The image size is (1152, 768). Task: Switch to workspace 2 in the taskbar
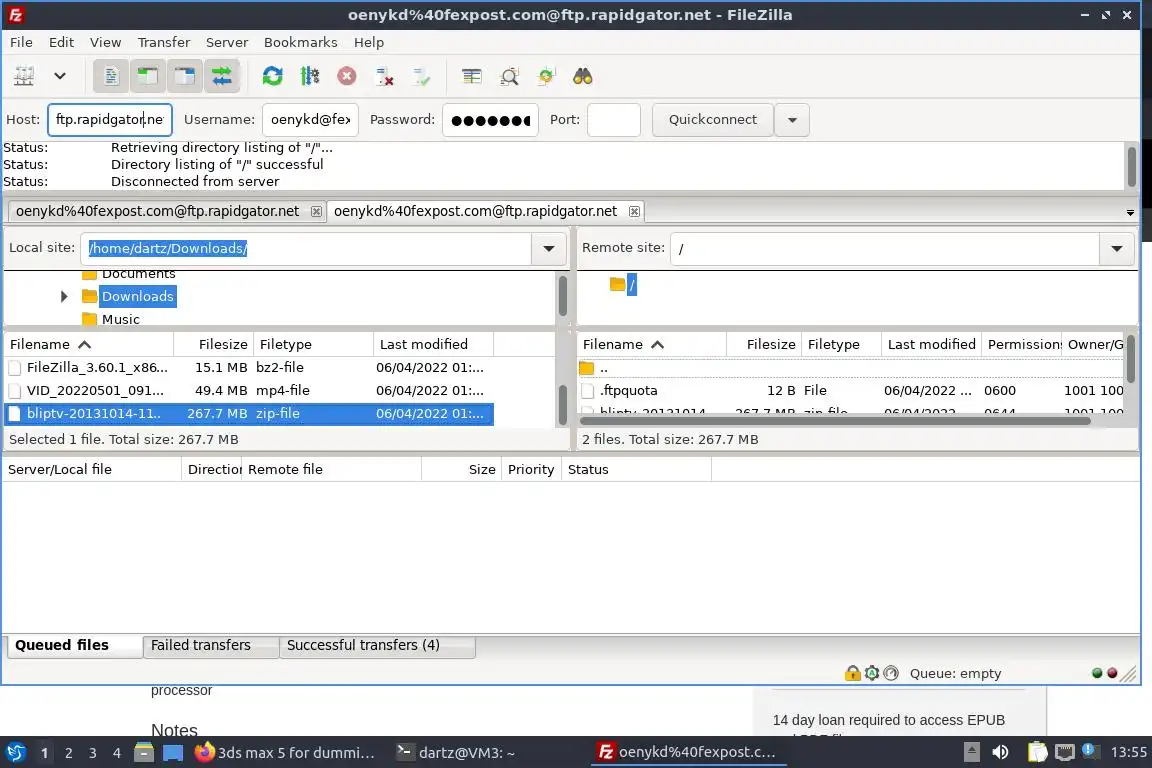click(x=68, y=753)
